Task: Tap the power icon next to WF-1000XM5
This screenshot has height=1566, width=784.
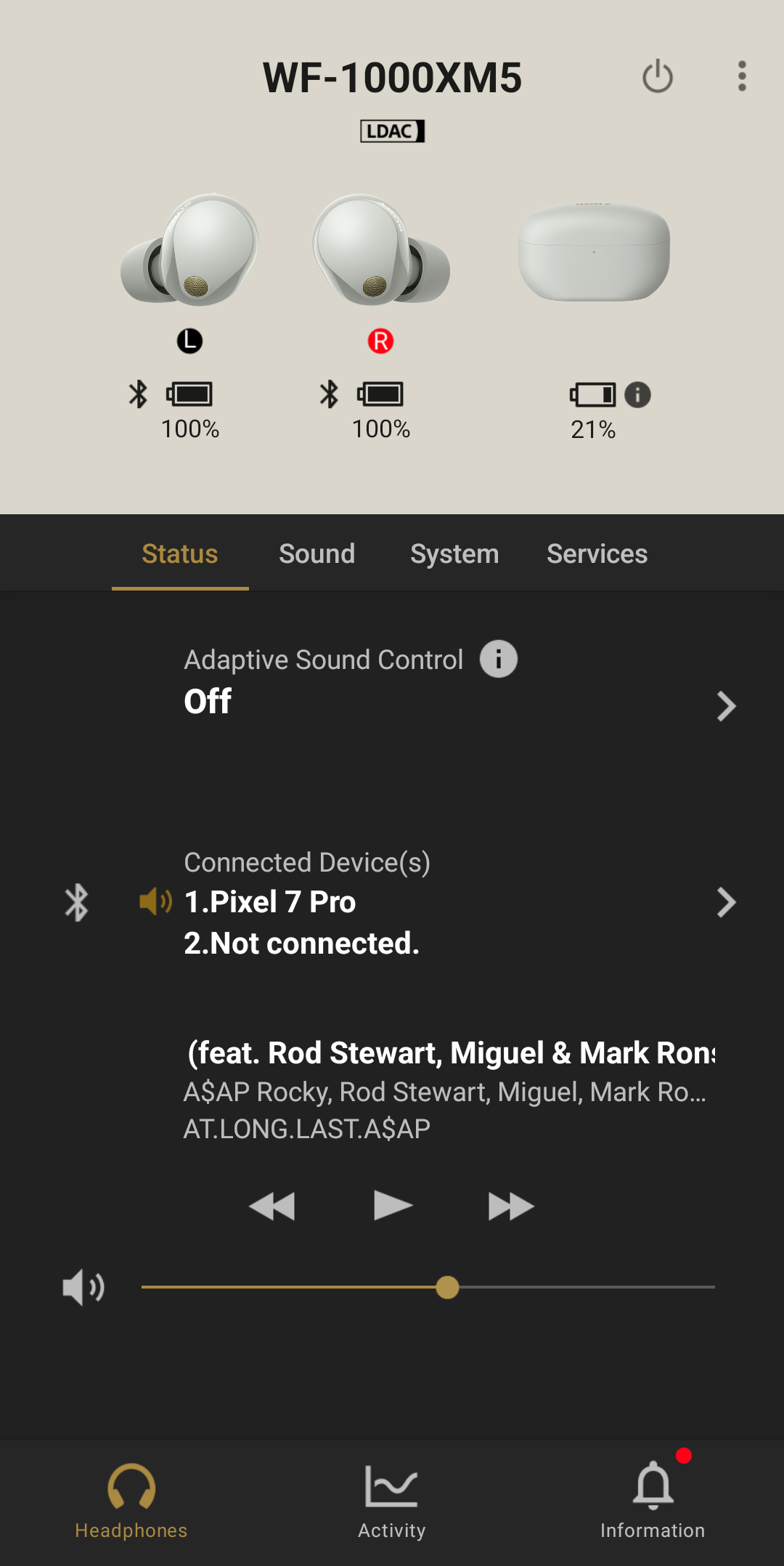Action: [x=658, y=76]
